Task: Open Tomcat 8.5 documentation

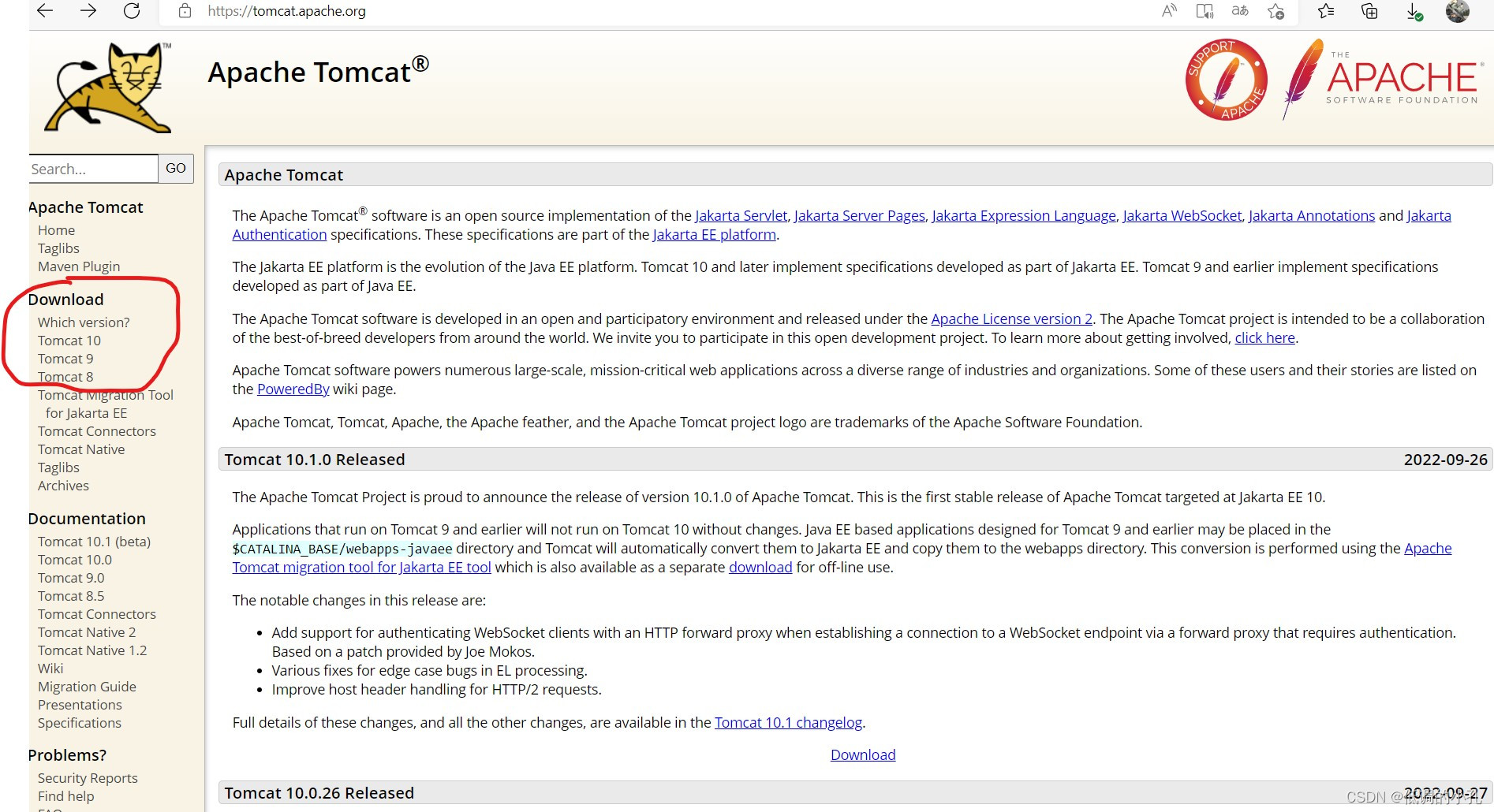Action: 71,596
